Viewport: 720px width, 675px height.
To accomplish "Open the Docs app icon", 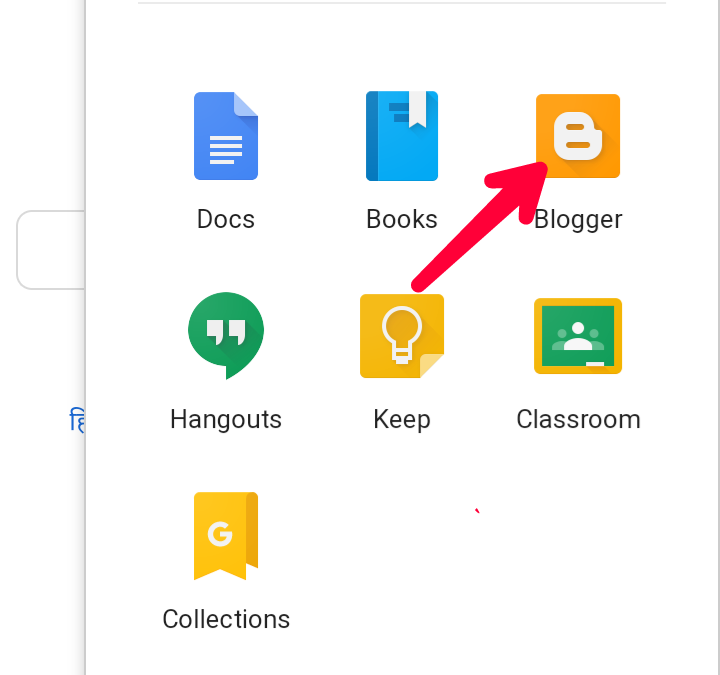I will tap(225, 136).
